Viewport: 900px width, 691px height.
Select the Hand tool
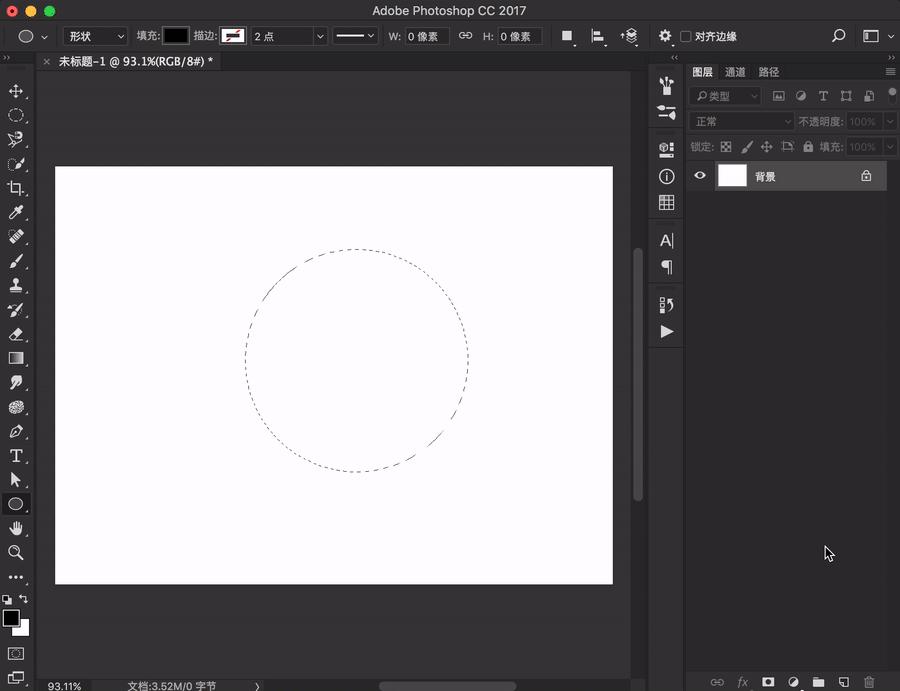[16, 528]
